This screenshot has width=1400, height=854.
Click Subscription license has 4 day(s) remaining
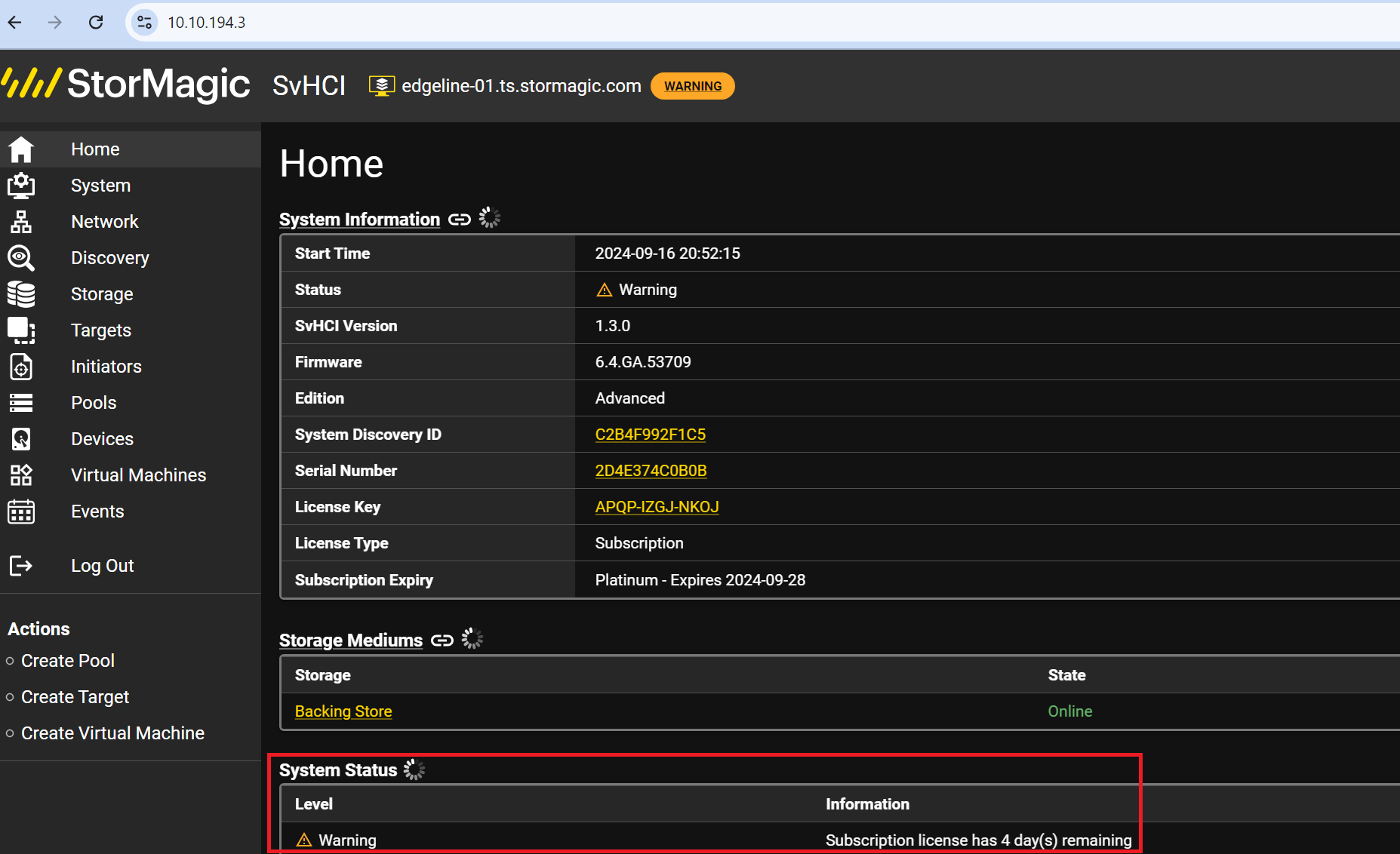[979, 840]
